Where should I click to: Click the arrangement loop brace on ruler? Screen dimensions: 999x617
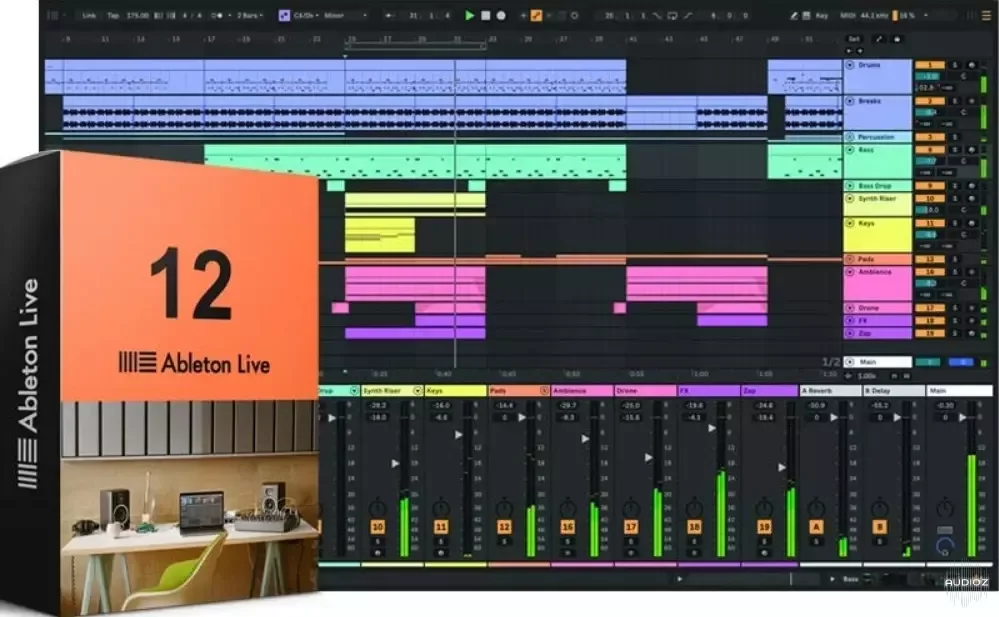(x=415, y=46)
